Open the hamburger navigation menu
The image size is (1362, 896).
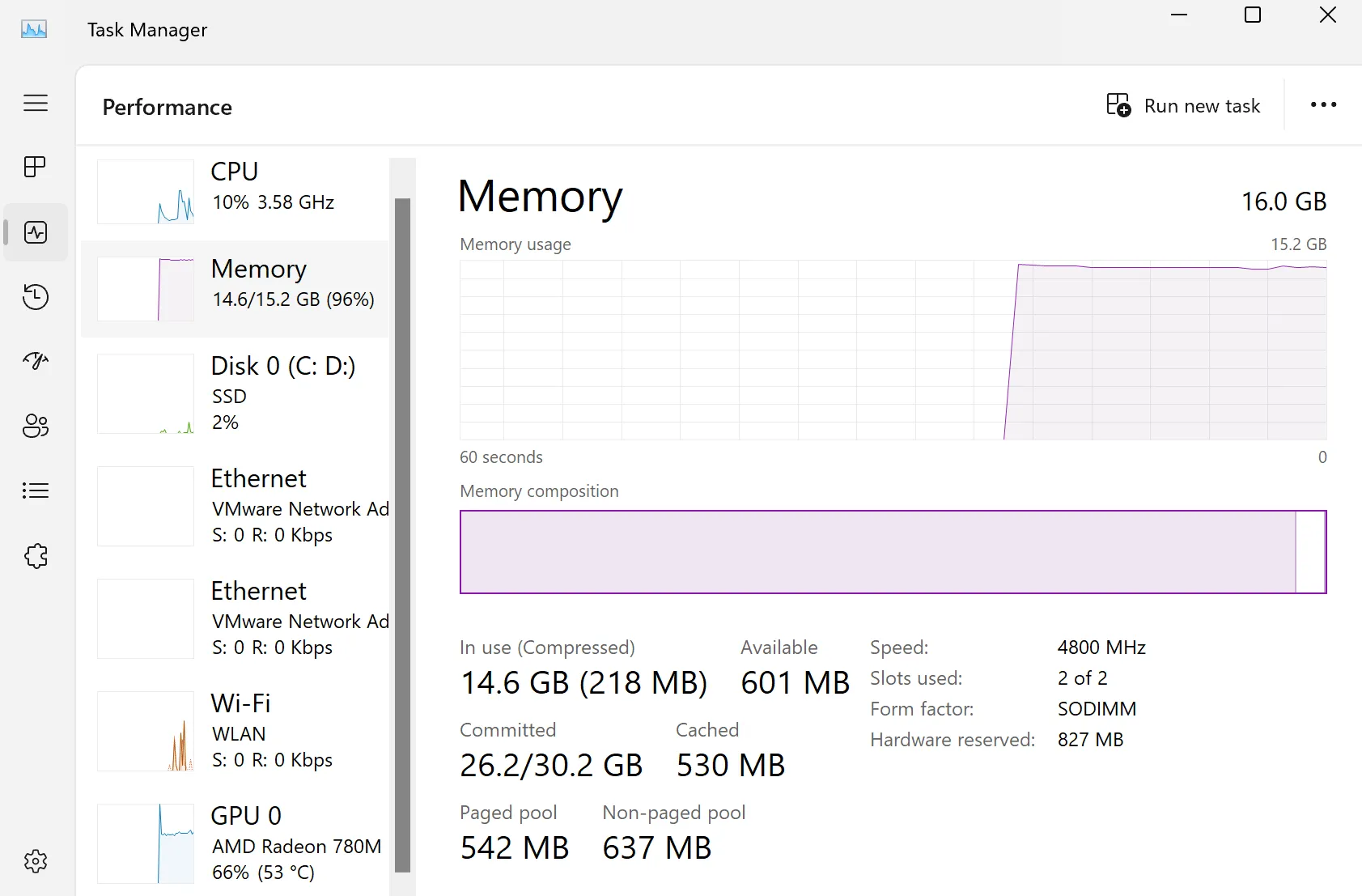[x=36, y=103]
